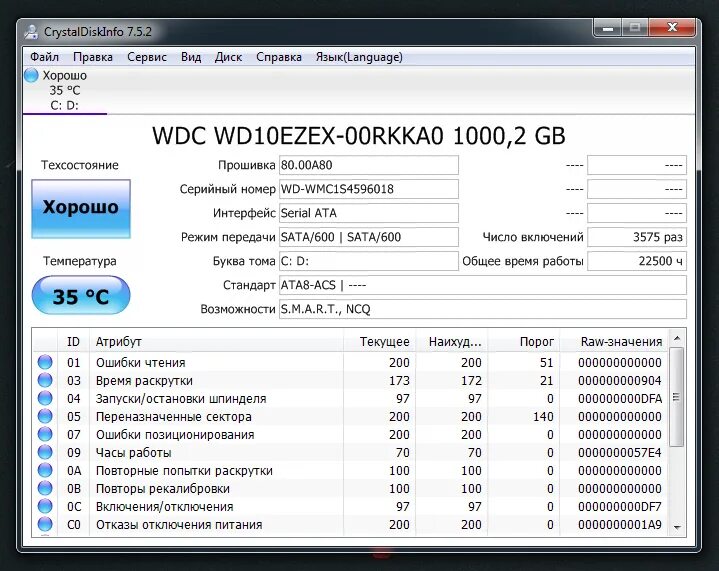Click the attribute list scrollbar thumb
719x571 pixels.
677,397
